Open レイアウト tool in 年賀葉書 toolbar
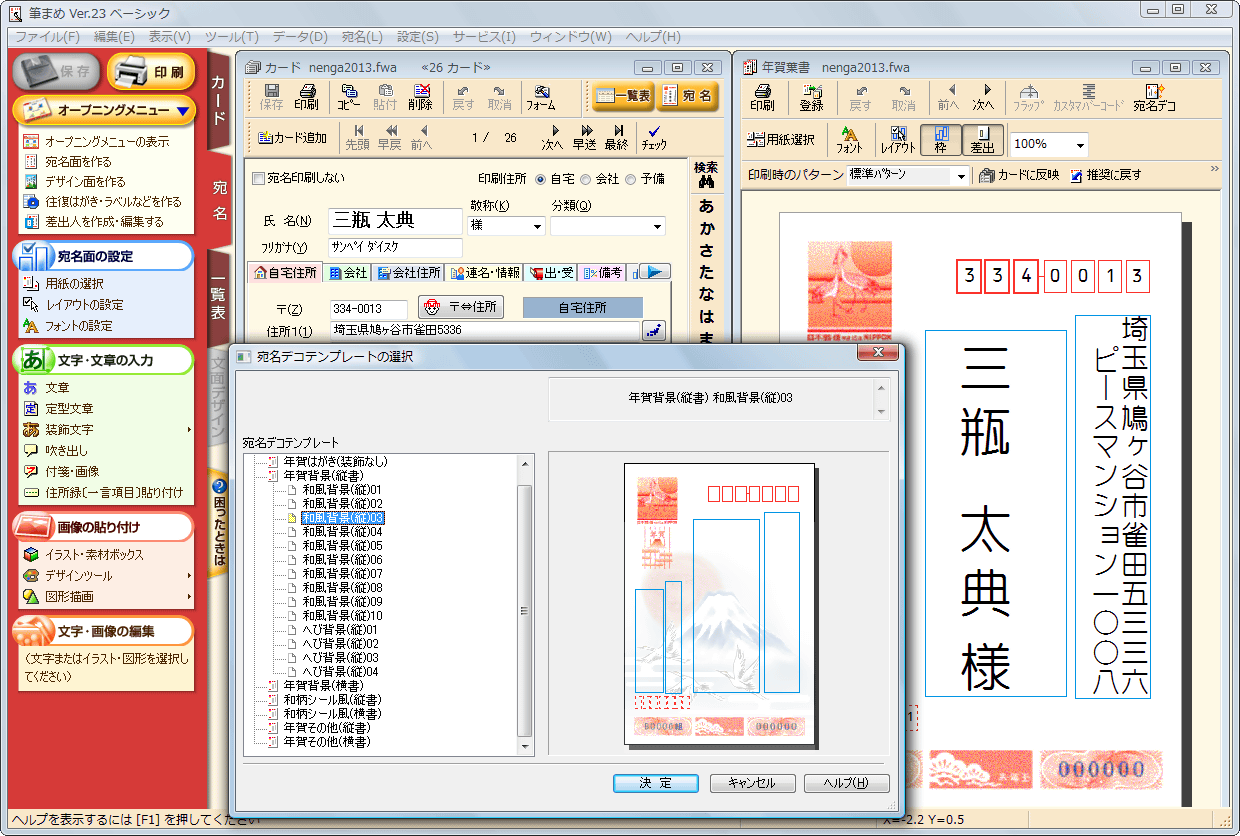Viewport: 1240px width, 836px height. pyautogui.click(x=898, y=141)
